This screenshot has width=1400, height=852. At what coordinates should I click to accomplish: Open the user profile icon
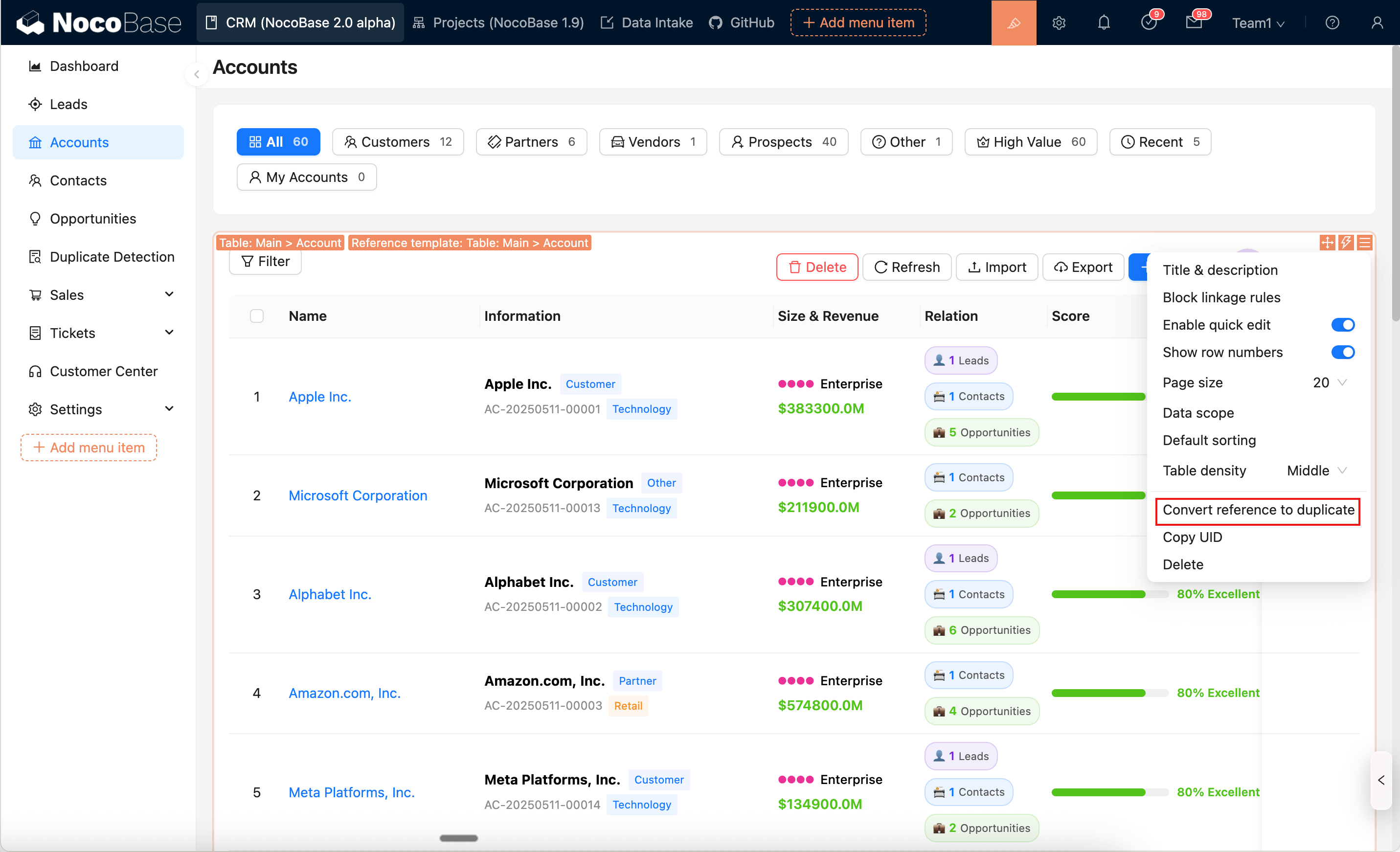click(1377, 22)
